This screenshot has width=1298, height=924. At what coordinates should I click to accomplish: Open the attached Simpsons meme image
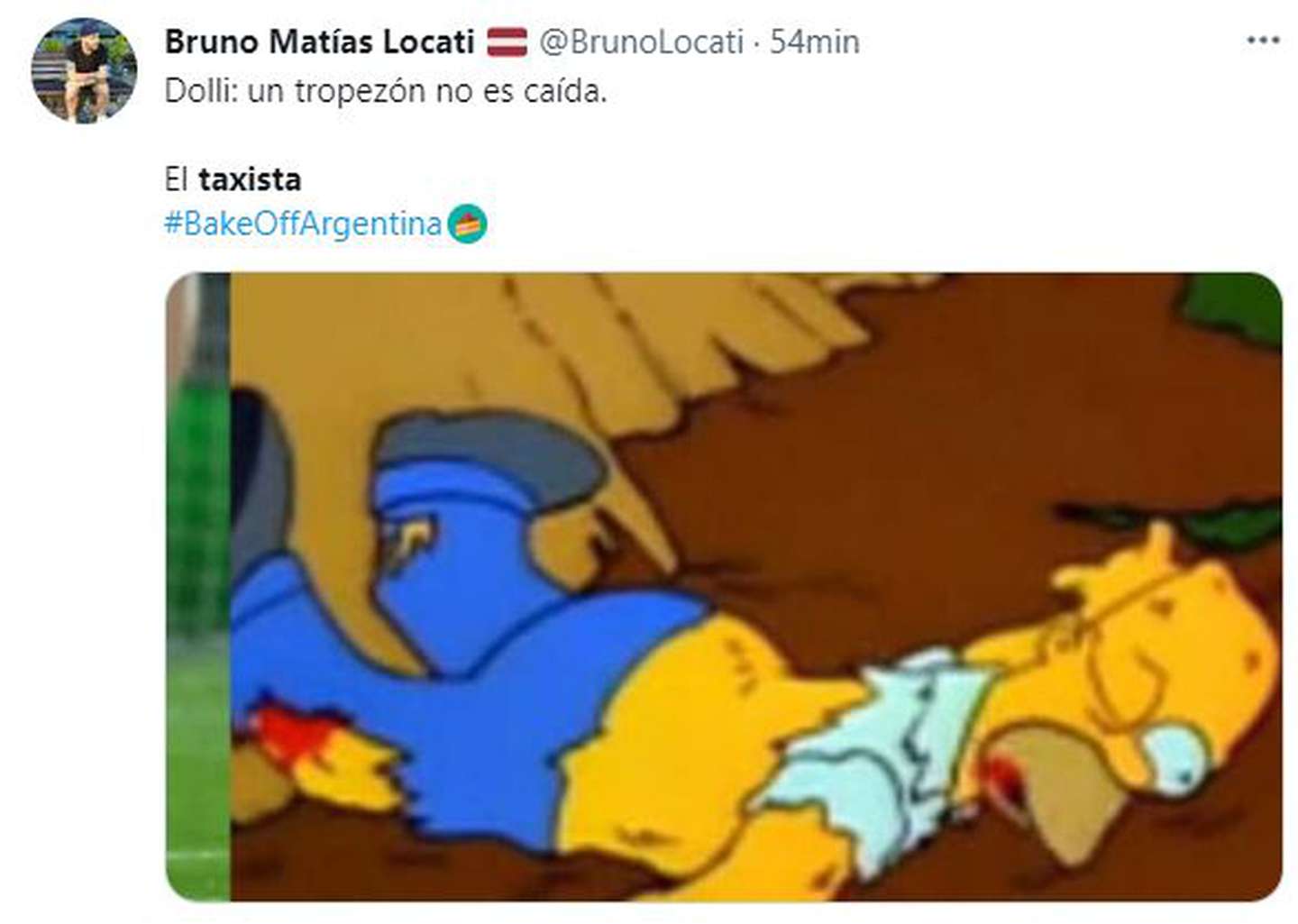click(724, 587)
